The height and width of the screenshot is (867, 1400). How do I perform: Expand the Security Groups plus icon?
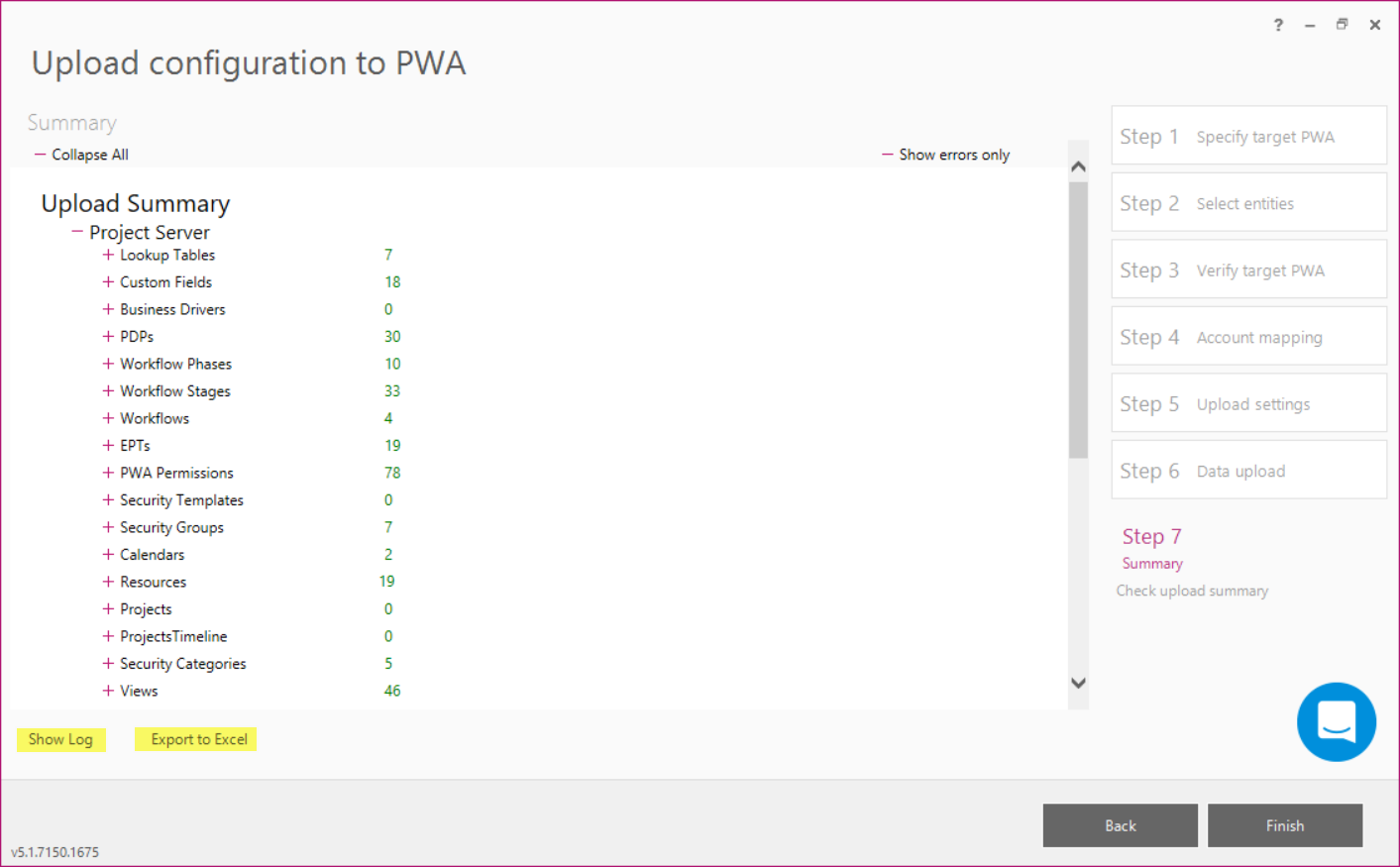(x=108, y=527)
